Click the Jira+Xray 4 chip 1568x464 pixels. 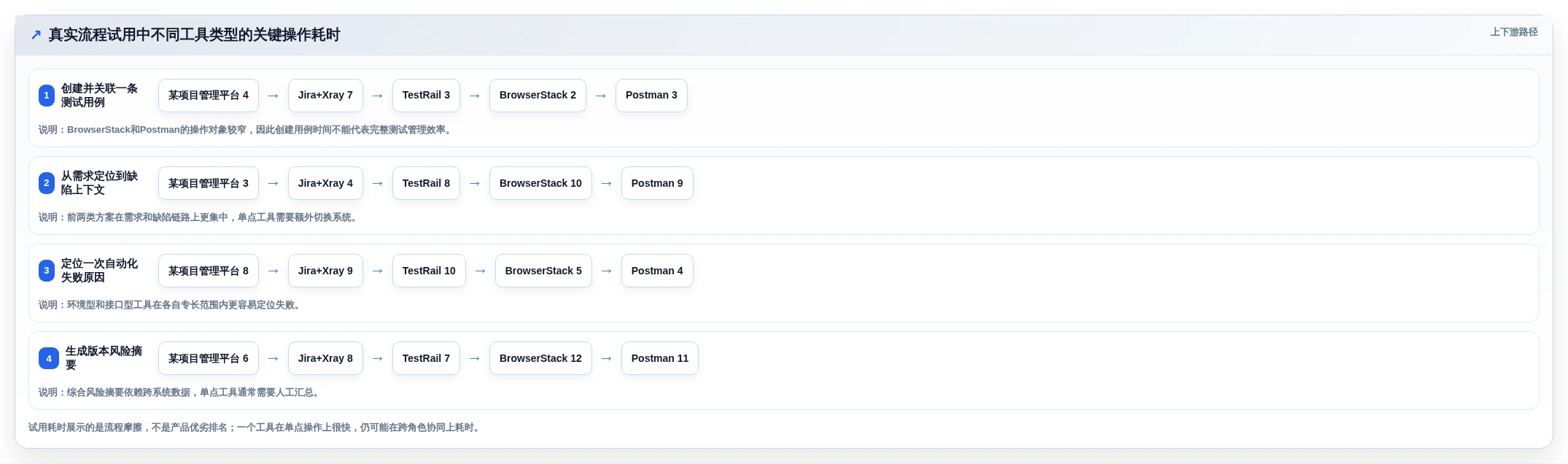[325, 183]
